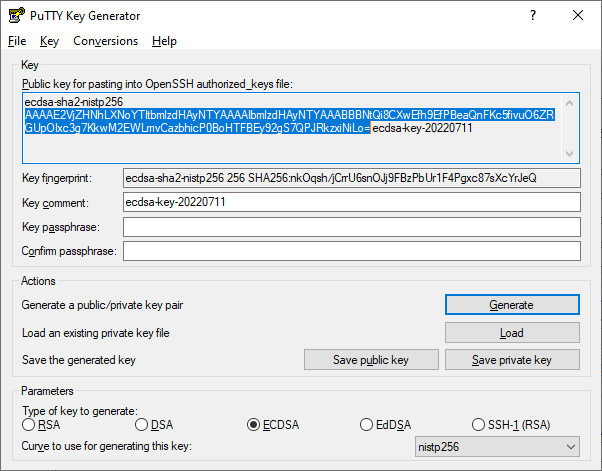Viewport: 602px width, 471px height.
Task: Select the ECDSA radio button
Action: (x=254, y=425)
